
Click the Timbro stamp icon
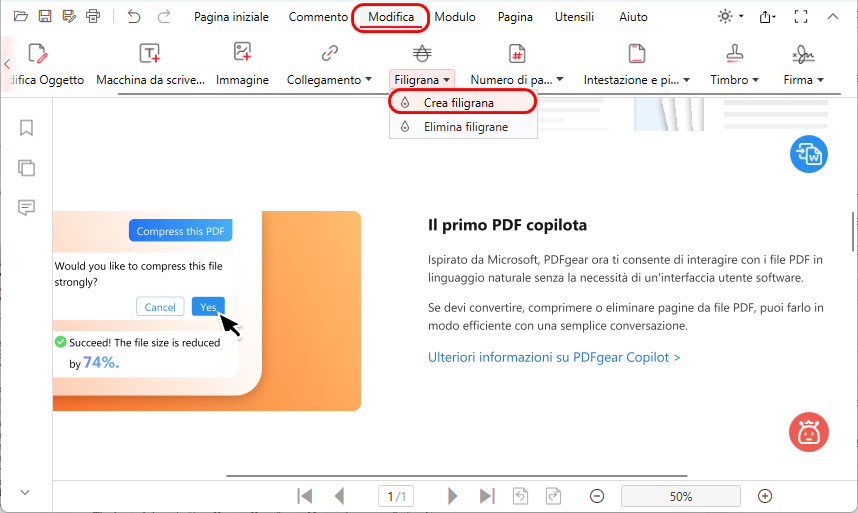734,53
